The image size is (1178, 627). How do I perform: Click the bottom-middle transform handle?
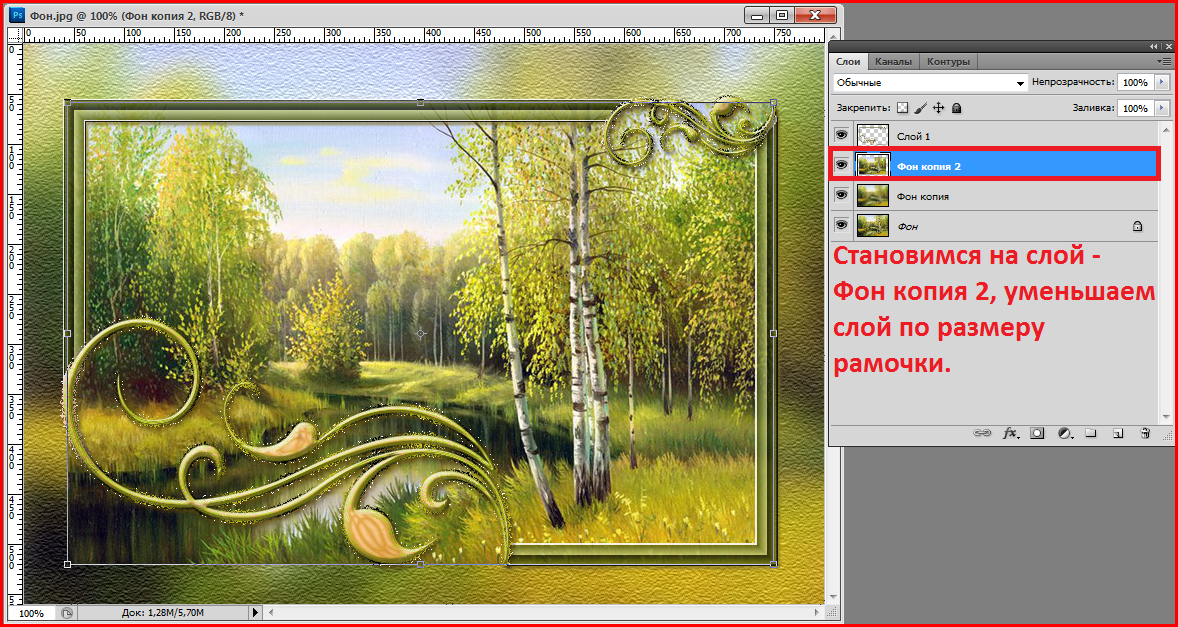[x=421, y=564]
